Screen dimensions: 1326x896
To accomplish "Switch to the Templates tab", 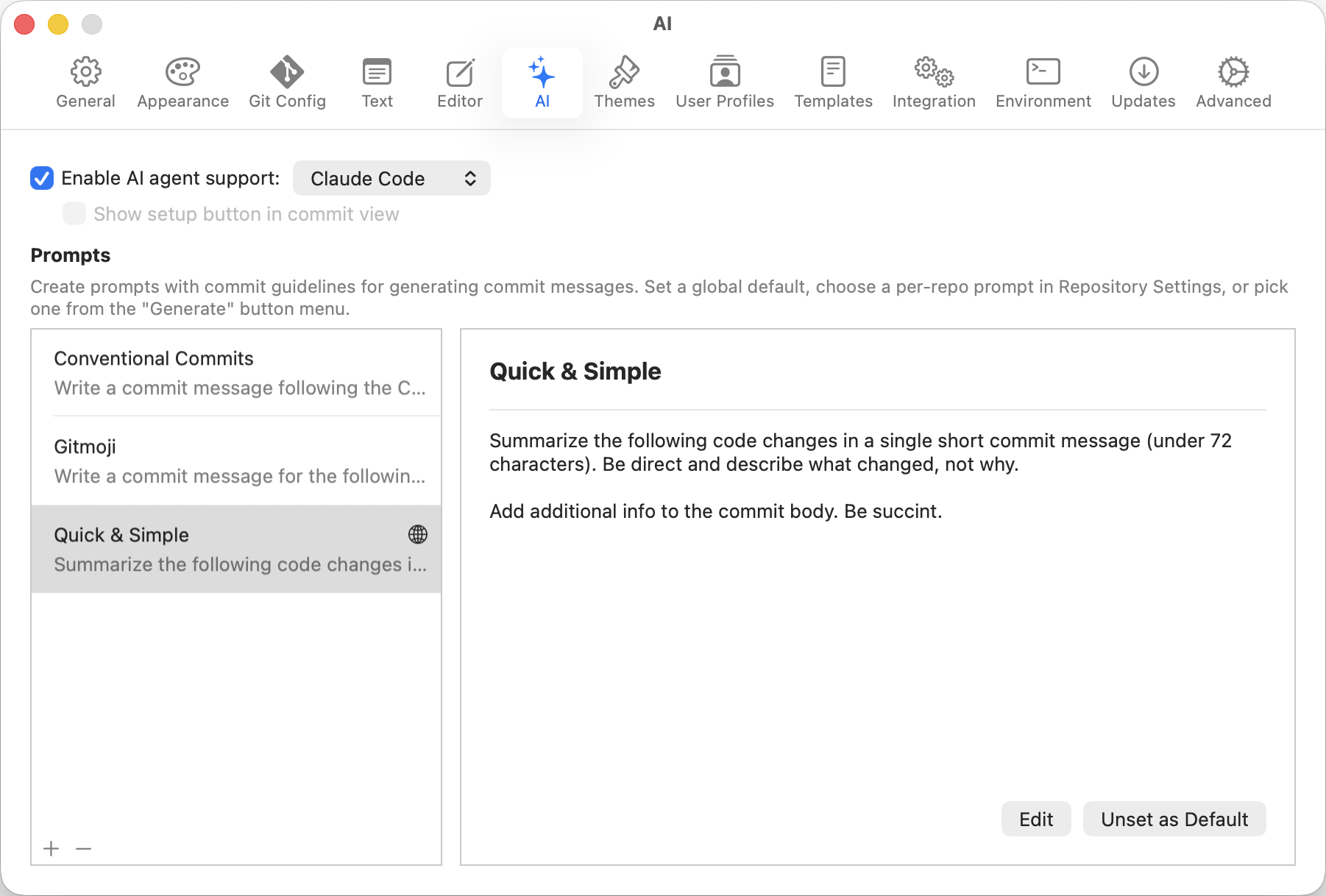I will click(833, 81).
